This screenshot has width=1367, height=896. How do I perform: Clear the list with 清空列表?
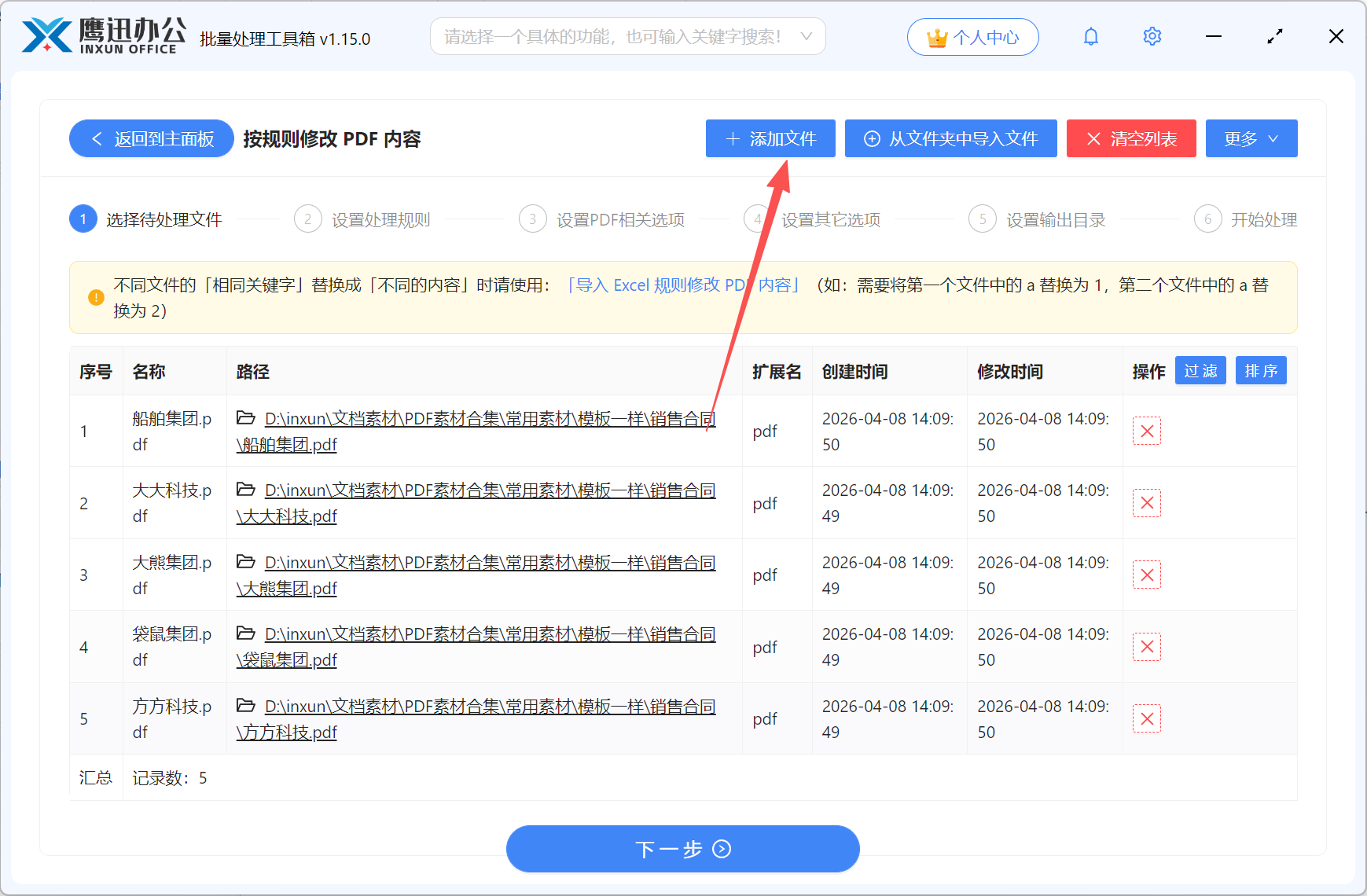[x=1130, y=138]
